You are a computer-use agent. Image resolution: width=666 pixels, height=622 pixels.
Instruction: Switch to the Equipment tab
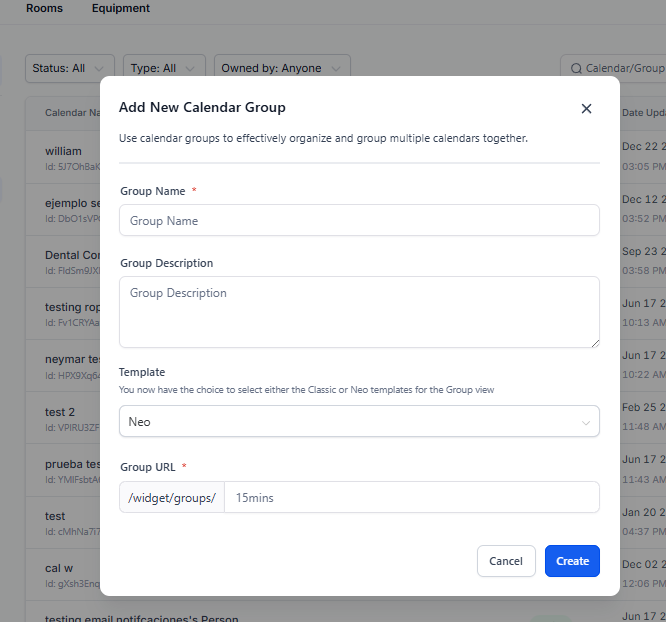[x=121, y=8]
